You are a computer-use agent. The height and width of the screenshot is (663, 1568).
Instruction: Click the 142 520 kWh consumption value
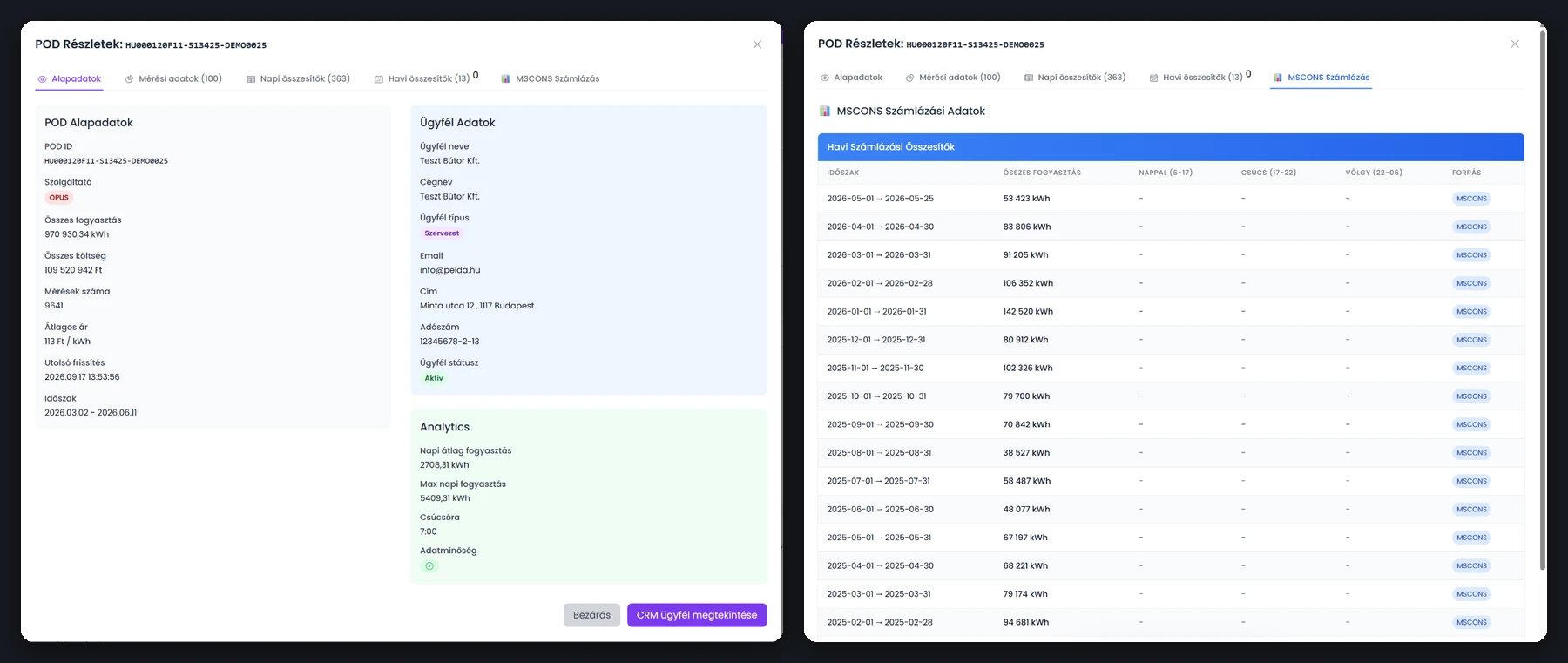pos(1028,312)
